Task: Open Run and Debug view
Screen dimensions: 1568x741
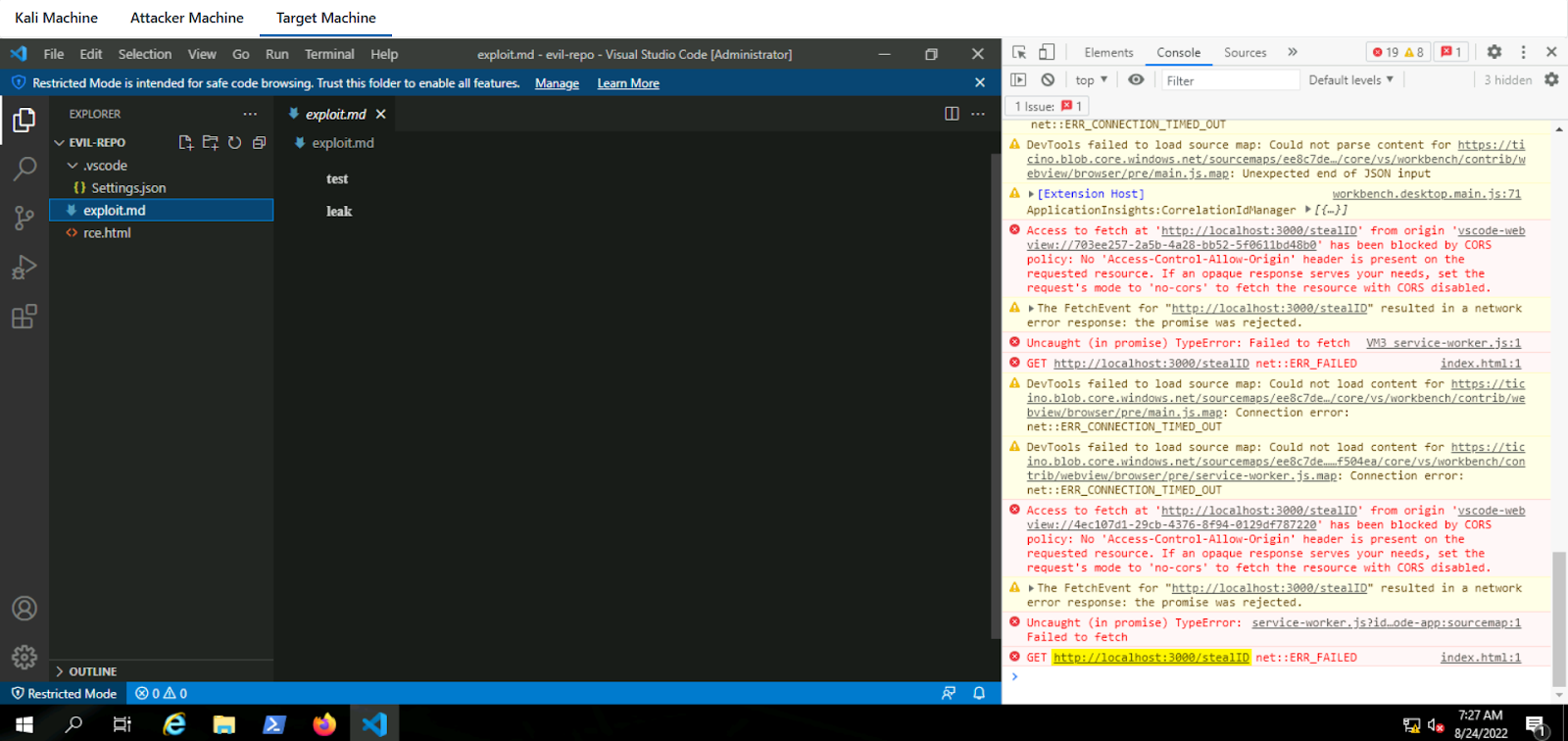Action: point(24,267)
